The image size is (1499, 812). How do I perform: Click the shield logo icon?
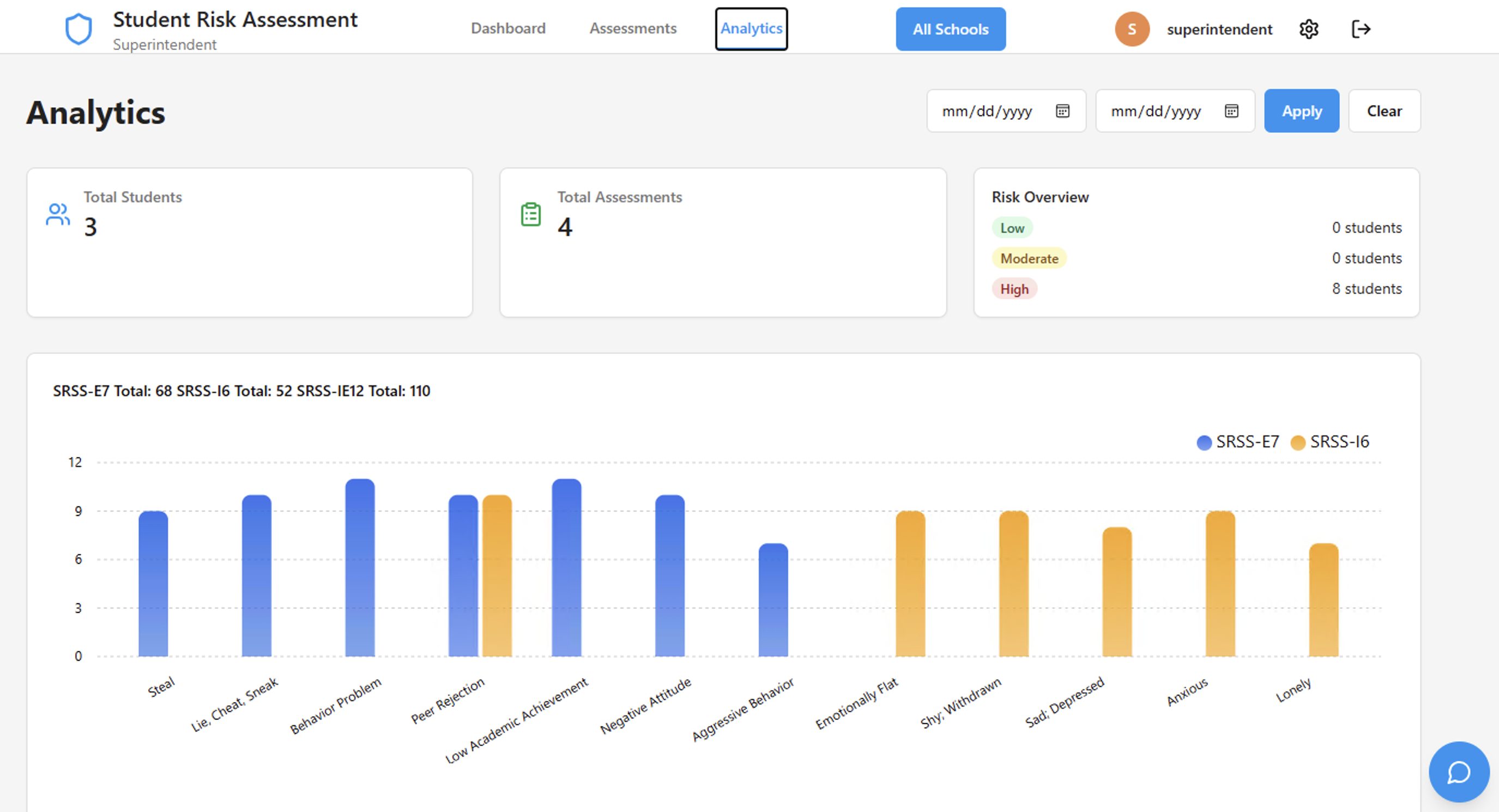click(78, 29)
